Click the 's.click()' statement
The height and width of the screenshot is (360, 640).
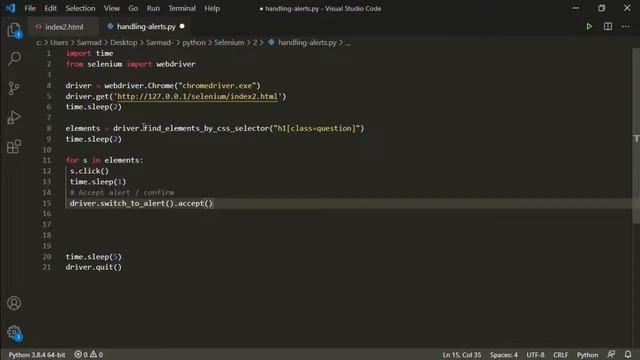89,171
